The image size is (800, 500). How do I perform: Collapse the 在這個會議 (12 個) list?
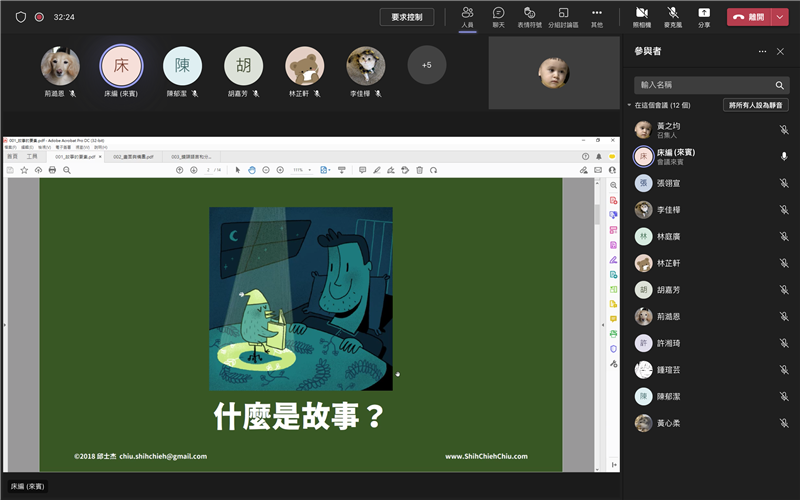[630, 105]
